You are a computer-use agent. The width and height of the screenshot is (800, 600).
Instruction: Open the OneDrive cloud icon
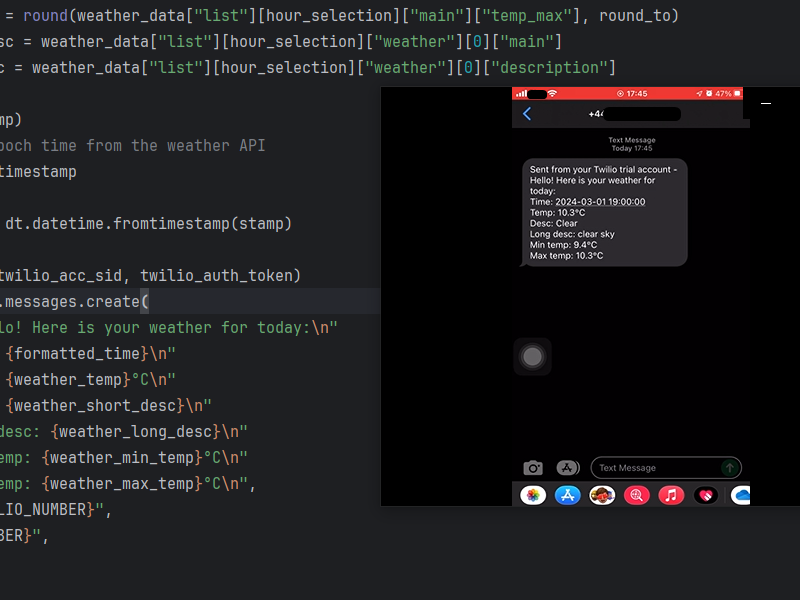tap(740, 495)
